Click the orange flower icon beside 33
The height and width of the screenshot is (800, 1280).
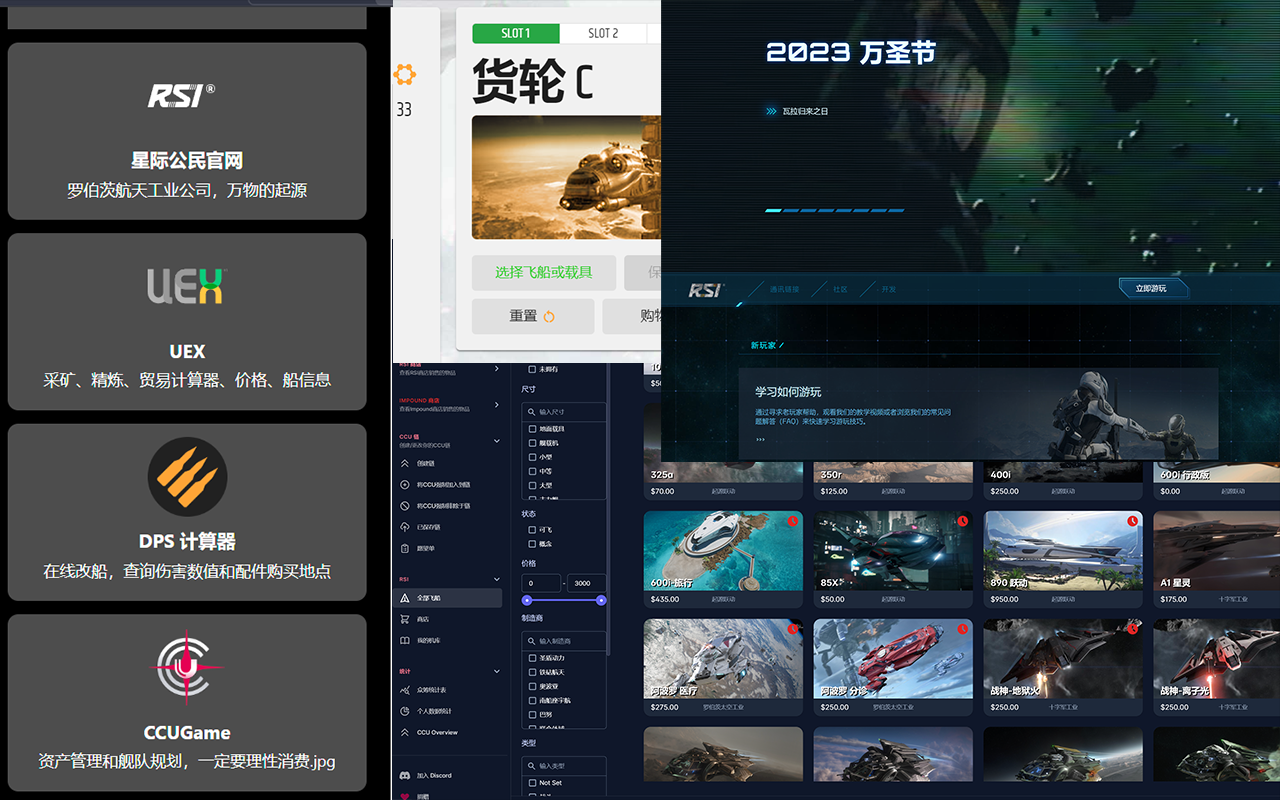coord(405,74)
